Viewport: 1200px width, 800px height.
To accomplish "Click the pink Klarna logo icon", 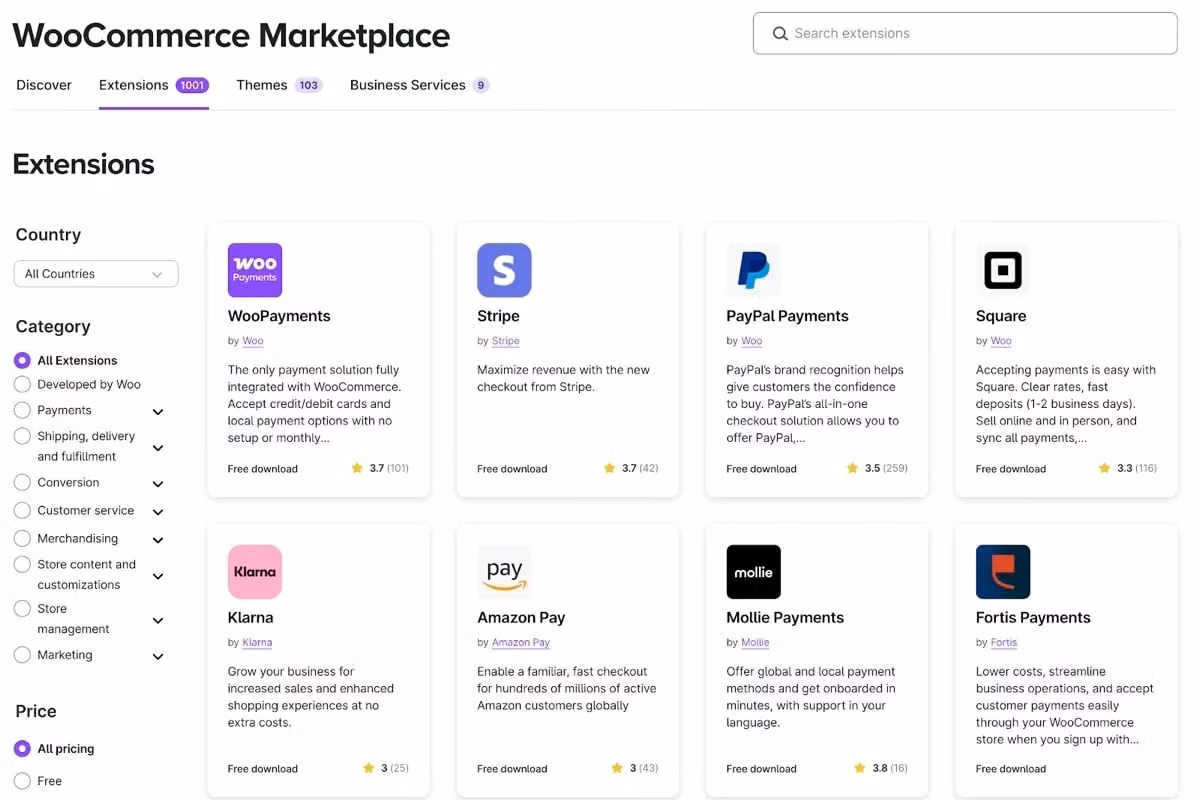I will [x=255, y=572].
